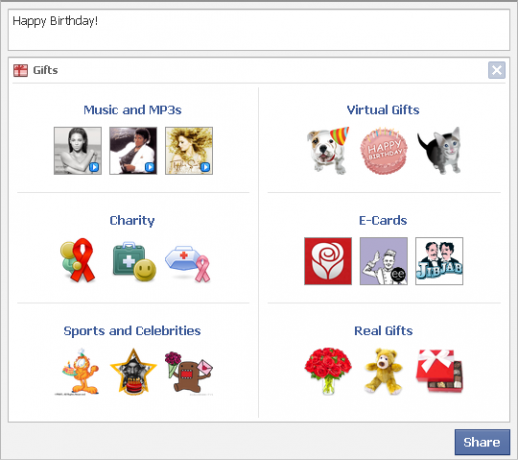Open the Music and MP3s category
This screenshot has height=460, width=518.
coord(132,110)
